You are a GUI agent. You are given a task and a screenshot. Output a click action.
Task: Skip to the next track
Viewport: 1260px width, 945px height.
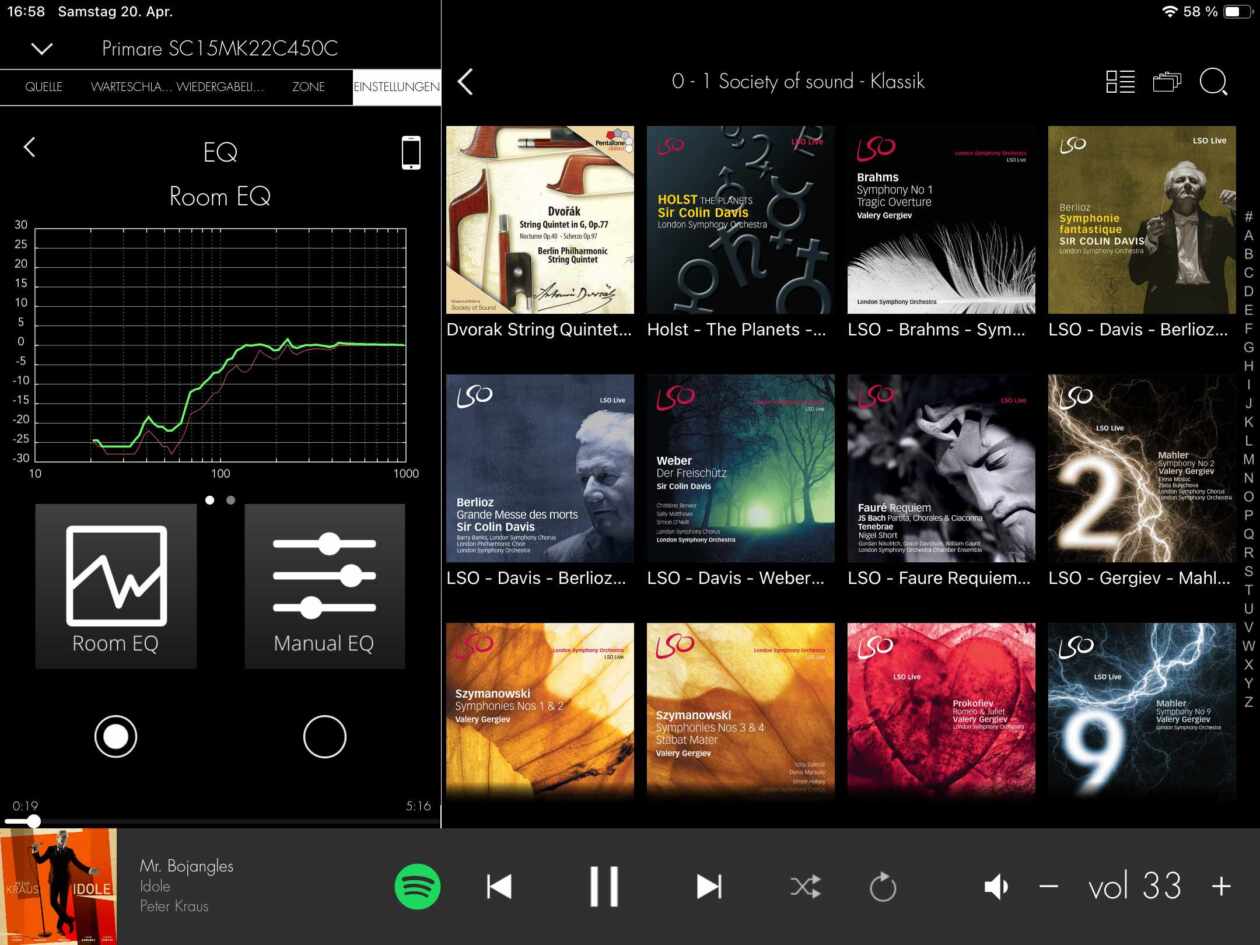(709, 886)
